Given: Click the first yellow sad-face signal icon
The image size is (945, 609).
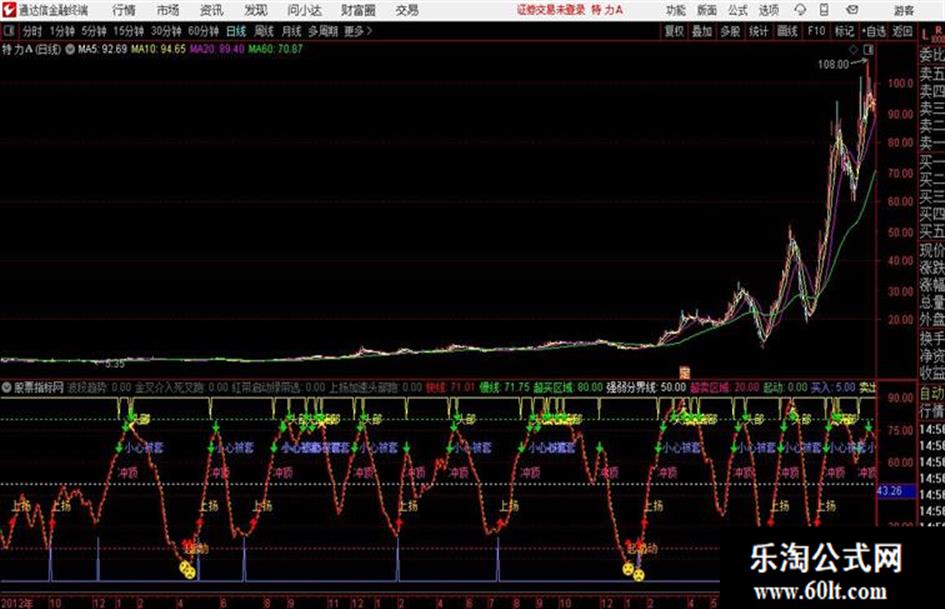Looking at the screenshot, I should click(184, 567).
